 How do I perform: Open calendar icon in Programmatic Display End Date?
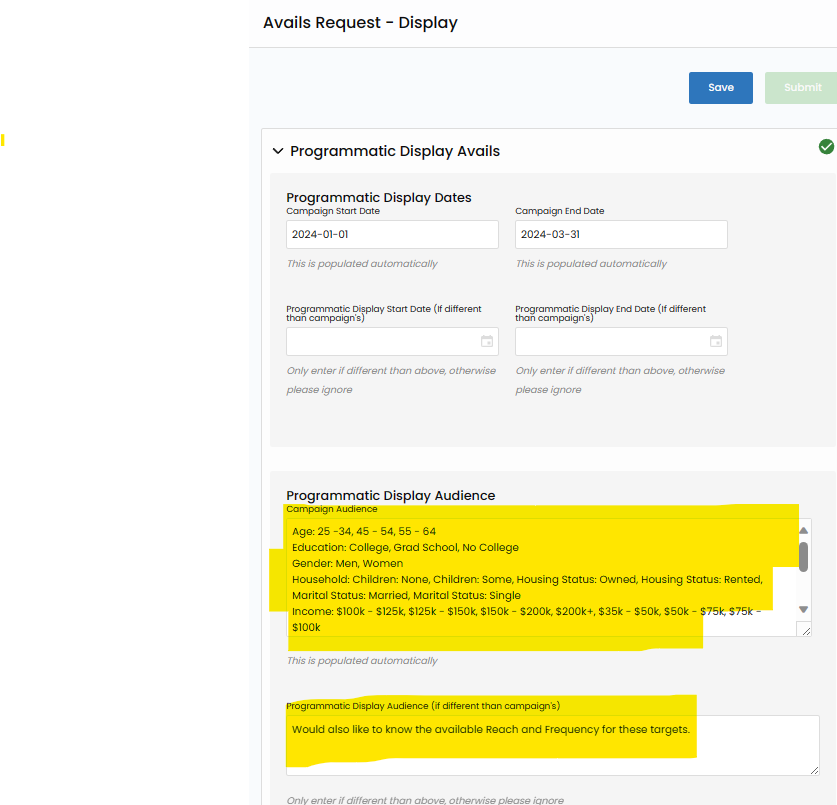tap(716, 342)
